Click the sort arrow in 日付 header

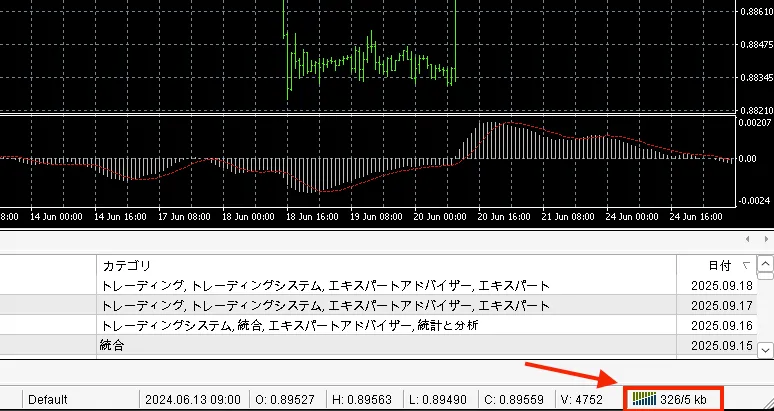click(x=746, y=266)
